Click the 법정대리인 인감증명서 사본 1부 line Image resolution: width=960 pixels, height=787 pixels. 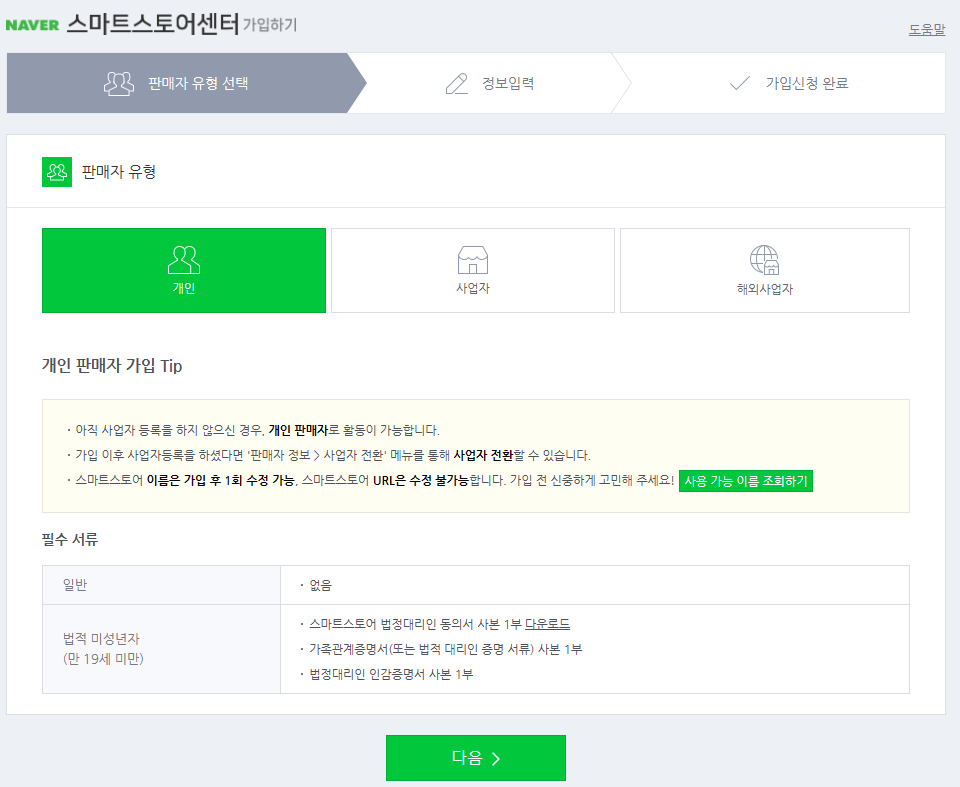[391, 674]
